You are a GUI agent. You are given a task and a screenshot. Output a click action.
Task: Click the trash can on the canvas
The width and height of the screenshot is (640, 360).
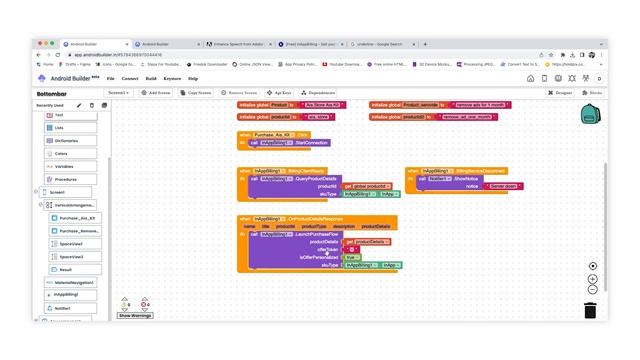590,311
